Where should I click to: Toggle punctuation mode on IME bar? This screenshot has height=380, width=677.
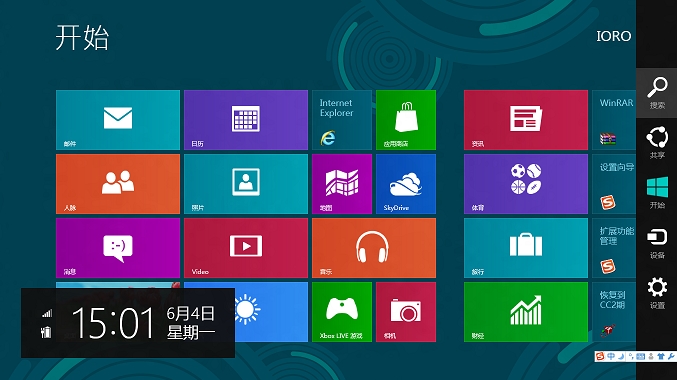point(631,356)
